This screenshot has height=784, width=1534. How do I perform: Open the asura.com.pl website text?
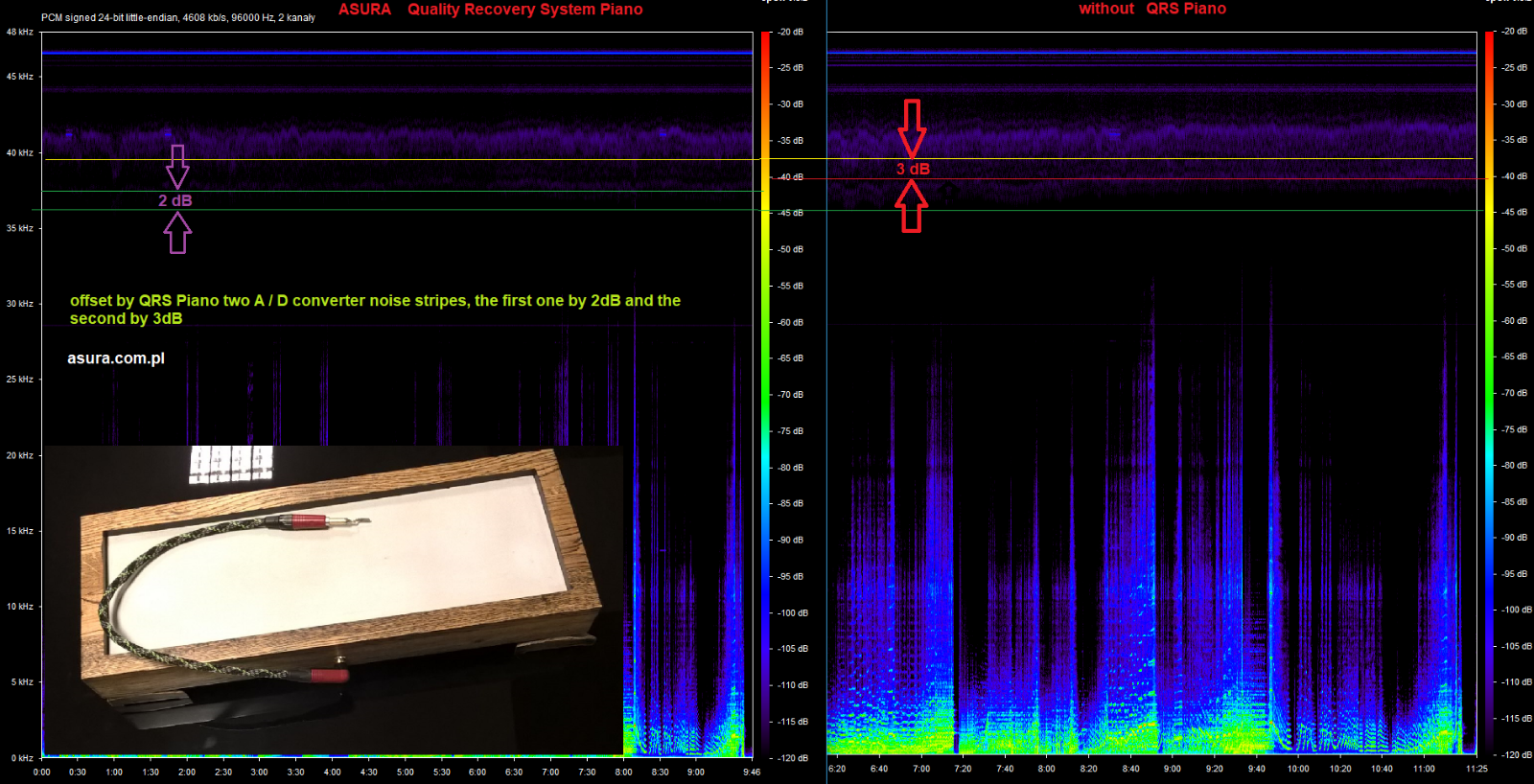[116, 358]
